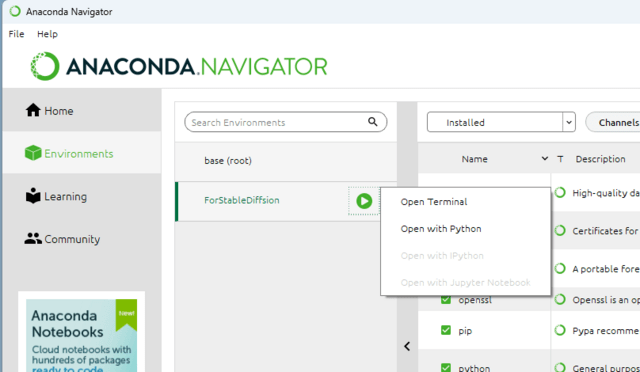Image resolution: width=640 pixels, height=372 pixels.
Task: Toggle the openssl package checkbox
Action: 446,299
